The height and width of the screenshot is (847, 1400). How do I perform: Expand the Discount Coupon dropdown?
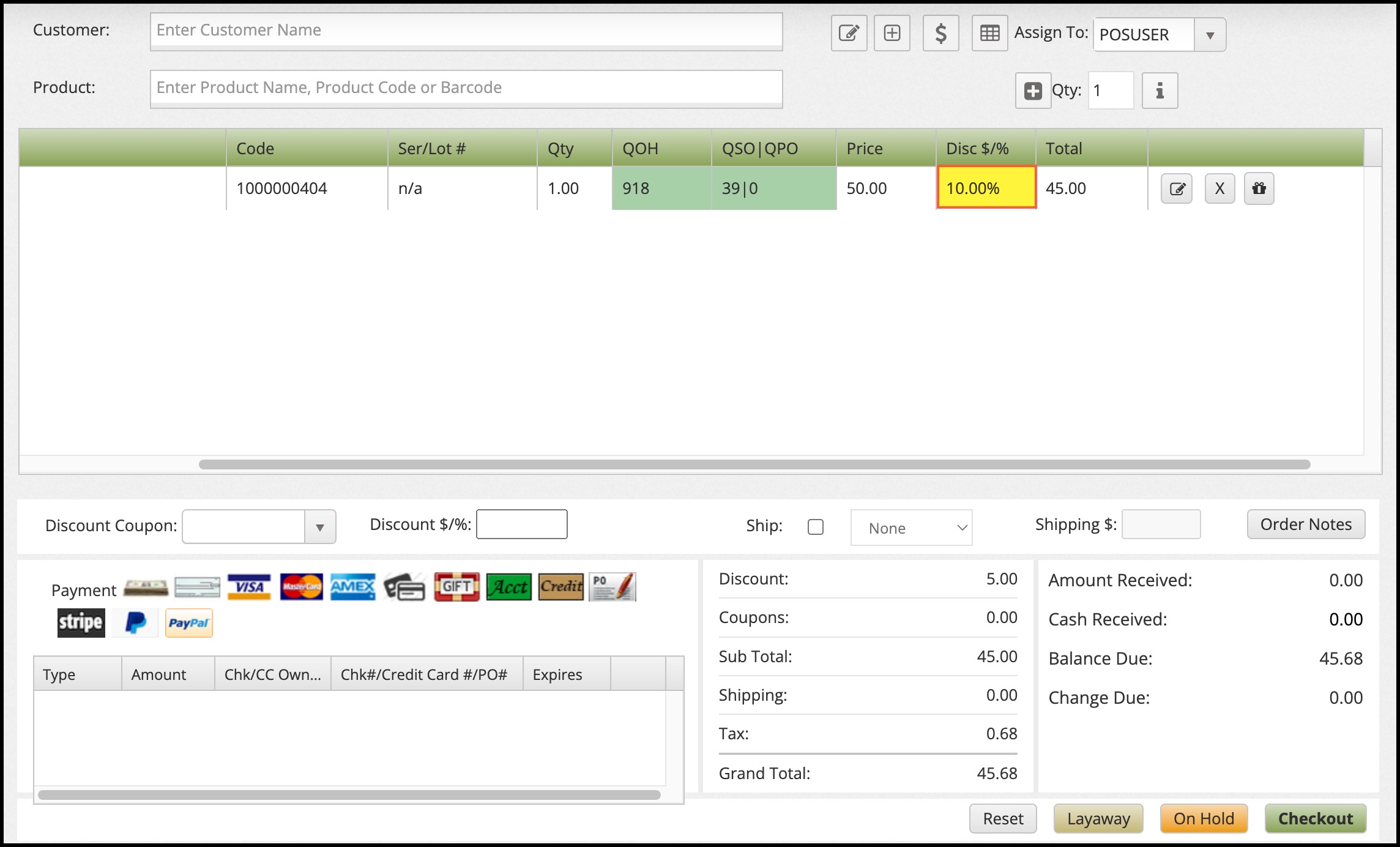pyautogui.click(x=319, y=527)
